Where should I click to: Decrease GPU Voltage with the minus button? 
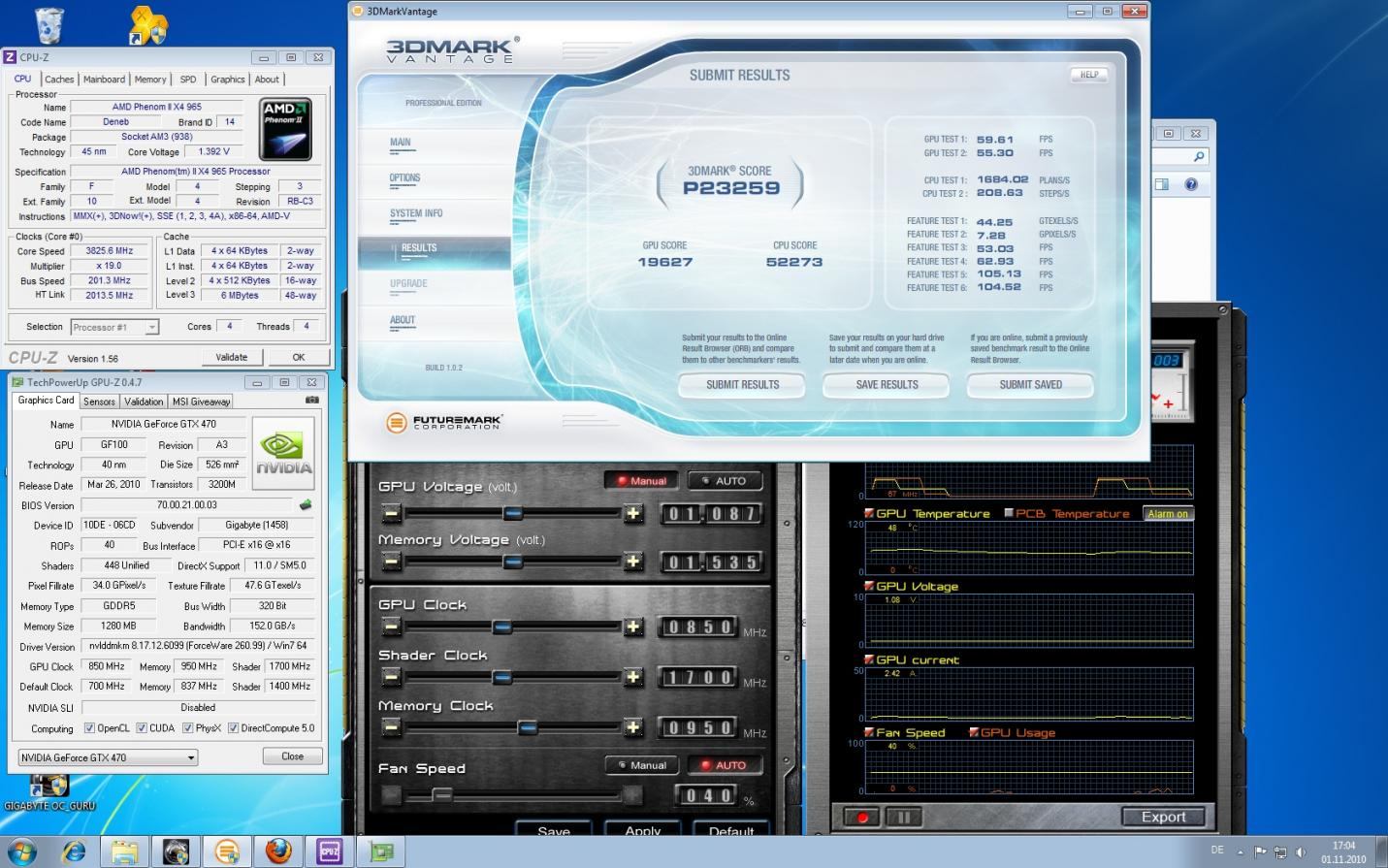coord(391,513)
